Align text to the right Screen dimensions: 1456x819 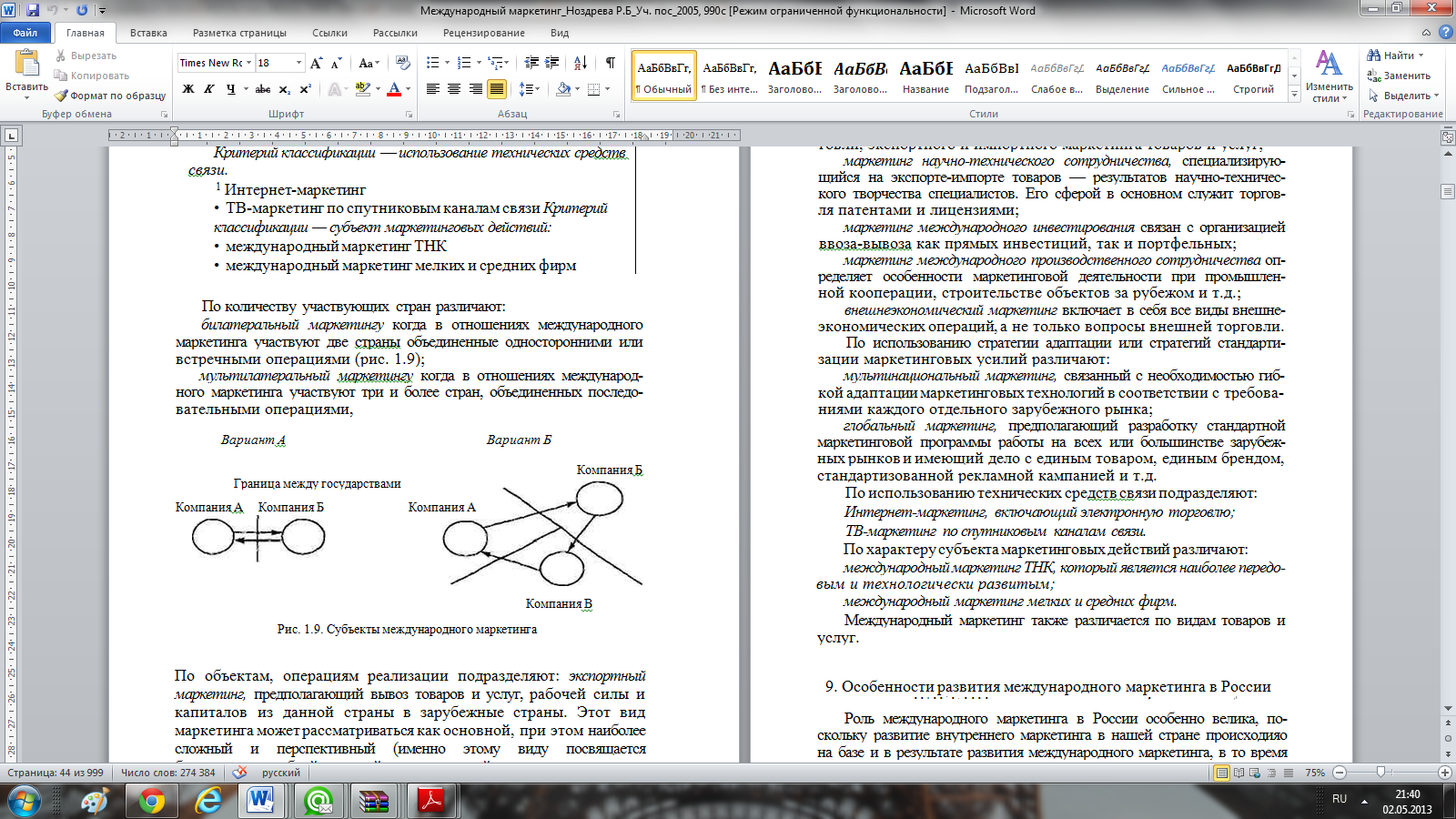(475, 89)
